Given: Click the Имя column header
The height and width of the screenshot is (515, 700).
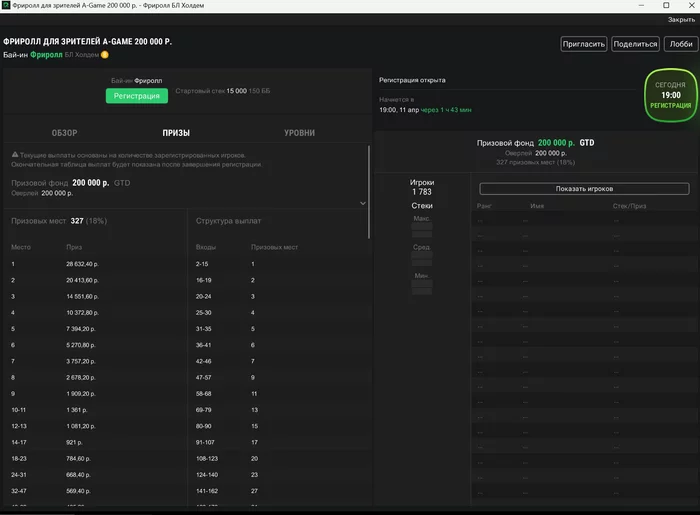Looking at the screenshot, I should click(537, 206).
